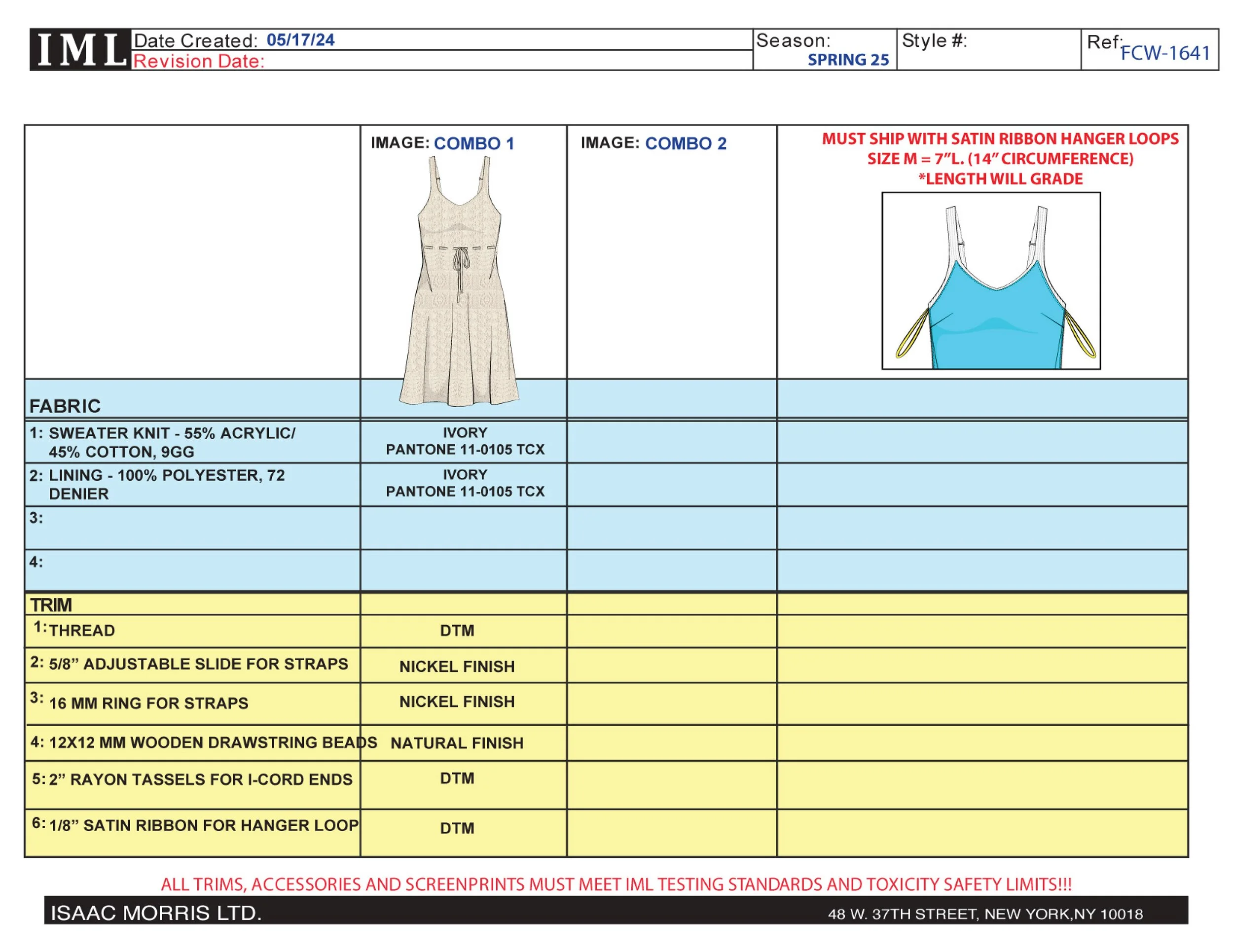The width and height of the screenshot is (1233, 952).
Task: Click the FABRIC section header
Action: 65,406
